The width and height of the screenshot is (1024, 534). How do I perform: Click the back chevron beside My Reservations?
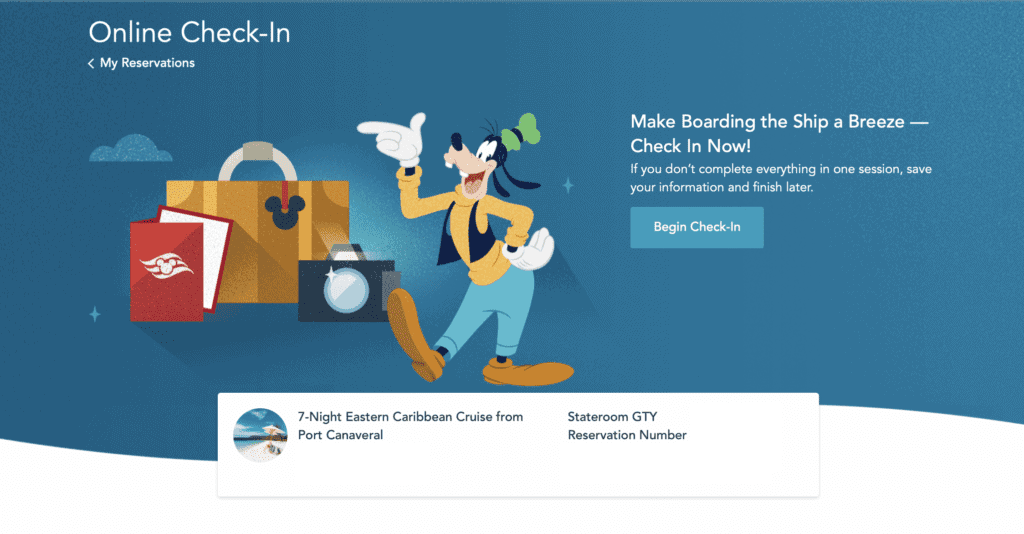pyautogui.click(x=91, y=63)
